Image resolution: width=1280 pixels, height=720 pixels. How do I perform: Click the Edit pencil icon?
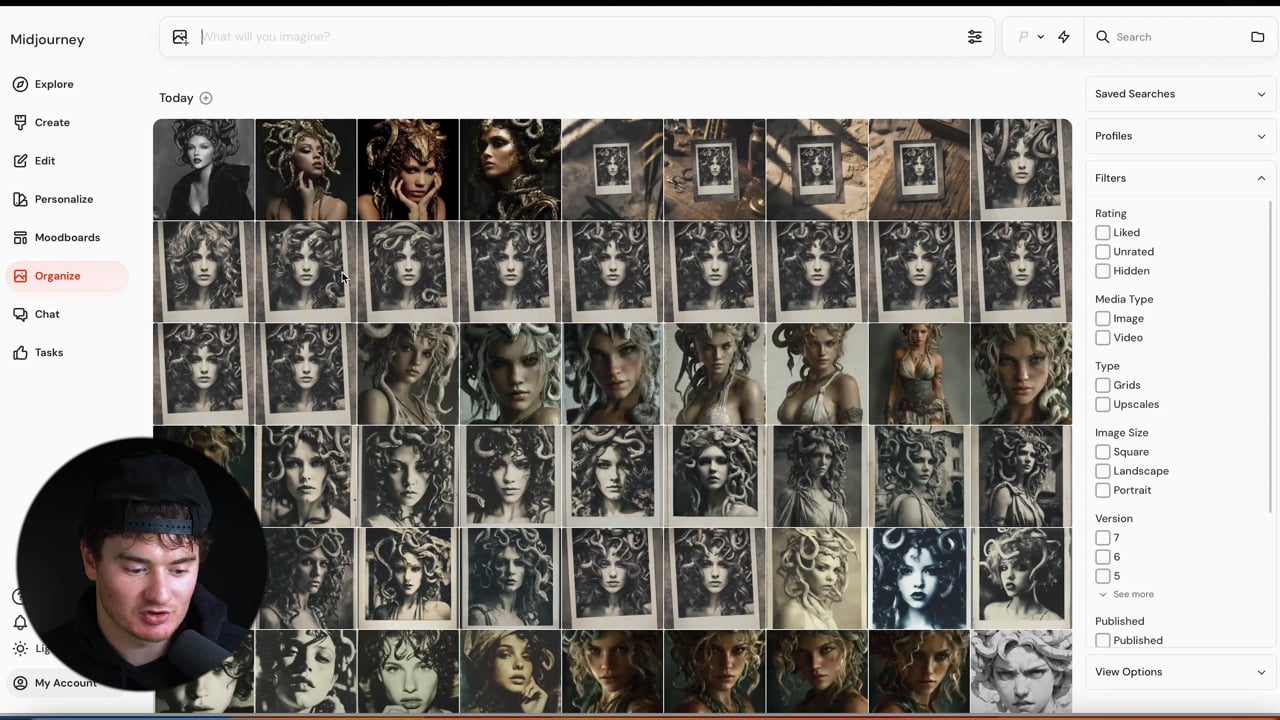coord(20,160)
